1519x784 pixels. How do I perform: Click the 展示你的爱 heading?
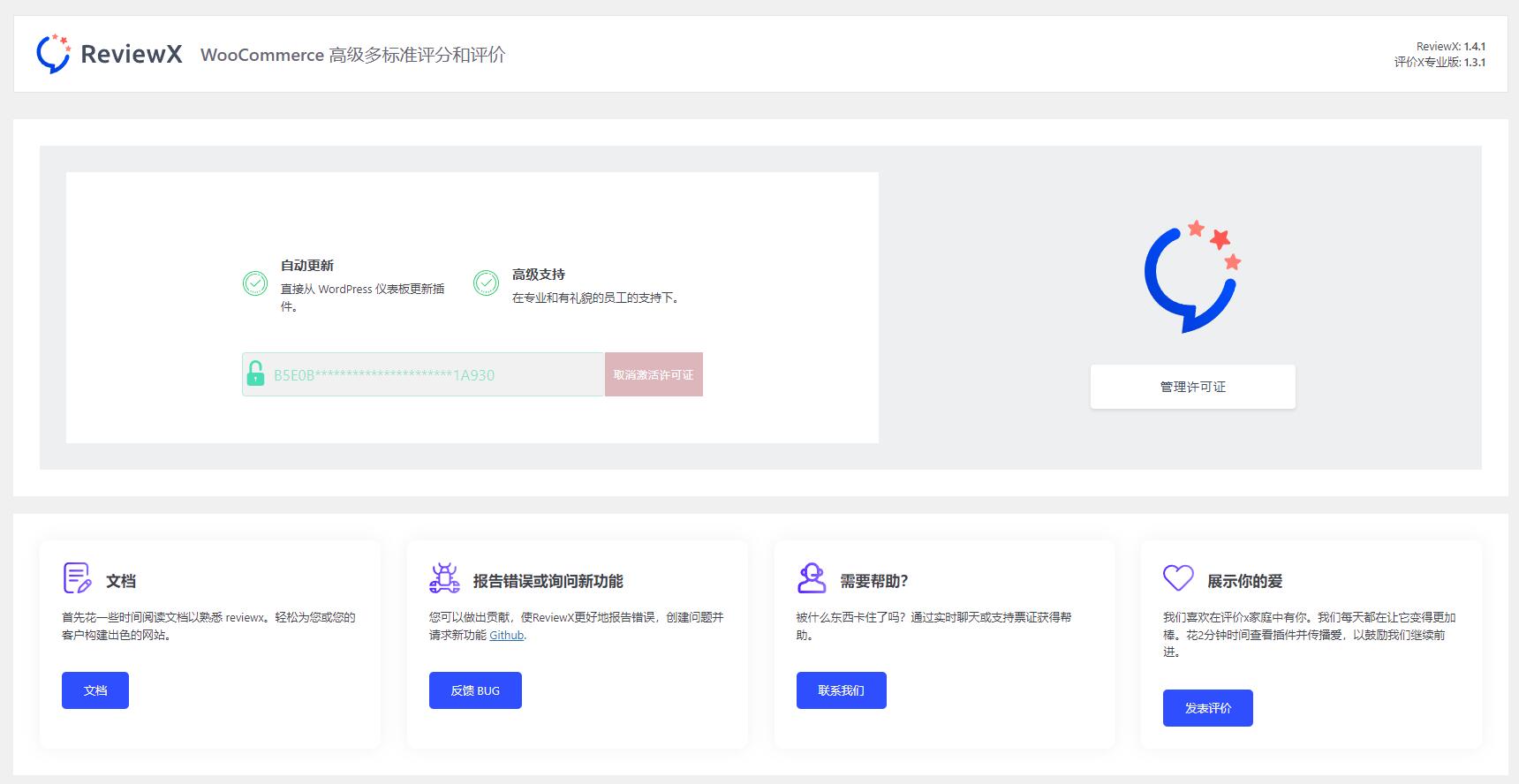1245,581
